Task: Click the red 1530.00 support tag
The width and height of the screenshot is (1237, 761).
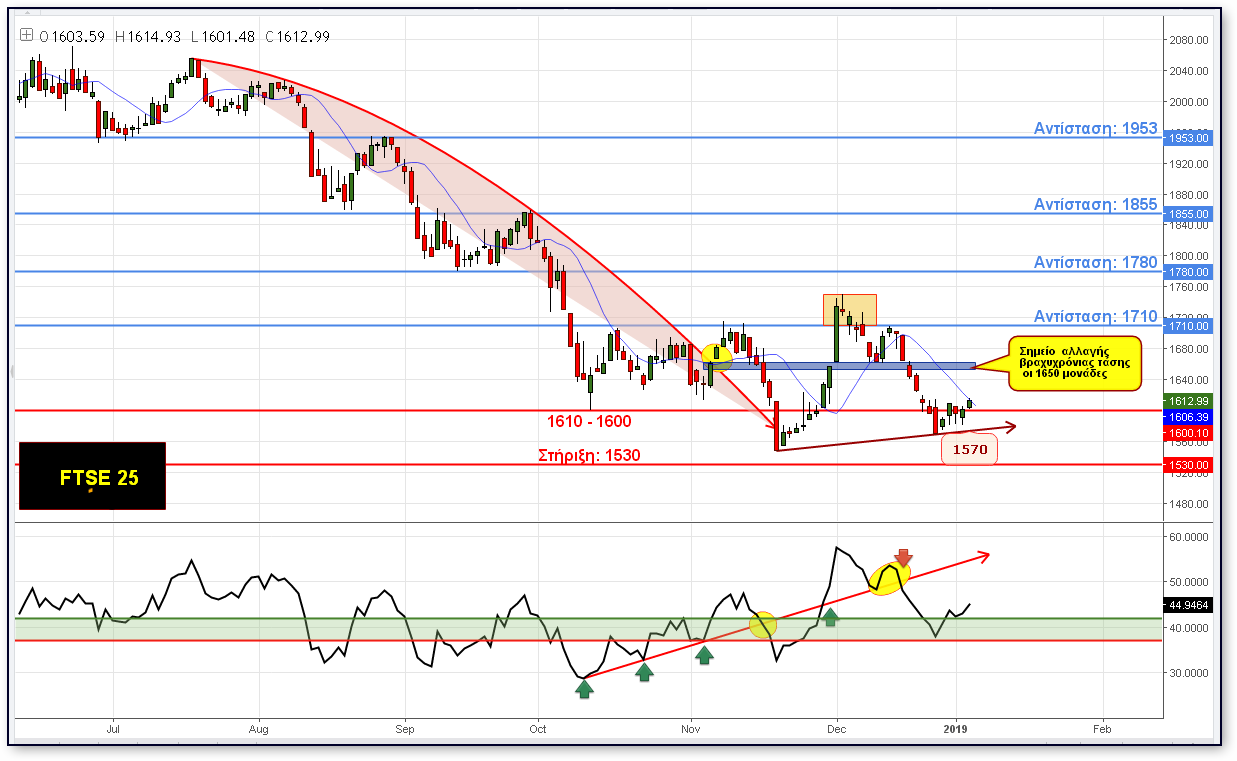Action: pos(1188,465)
